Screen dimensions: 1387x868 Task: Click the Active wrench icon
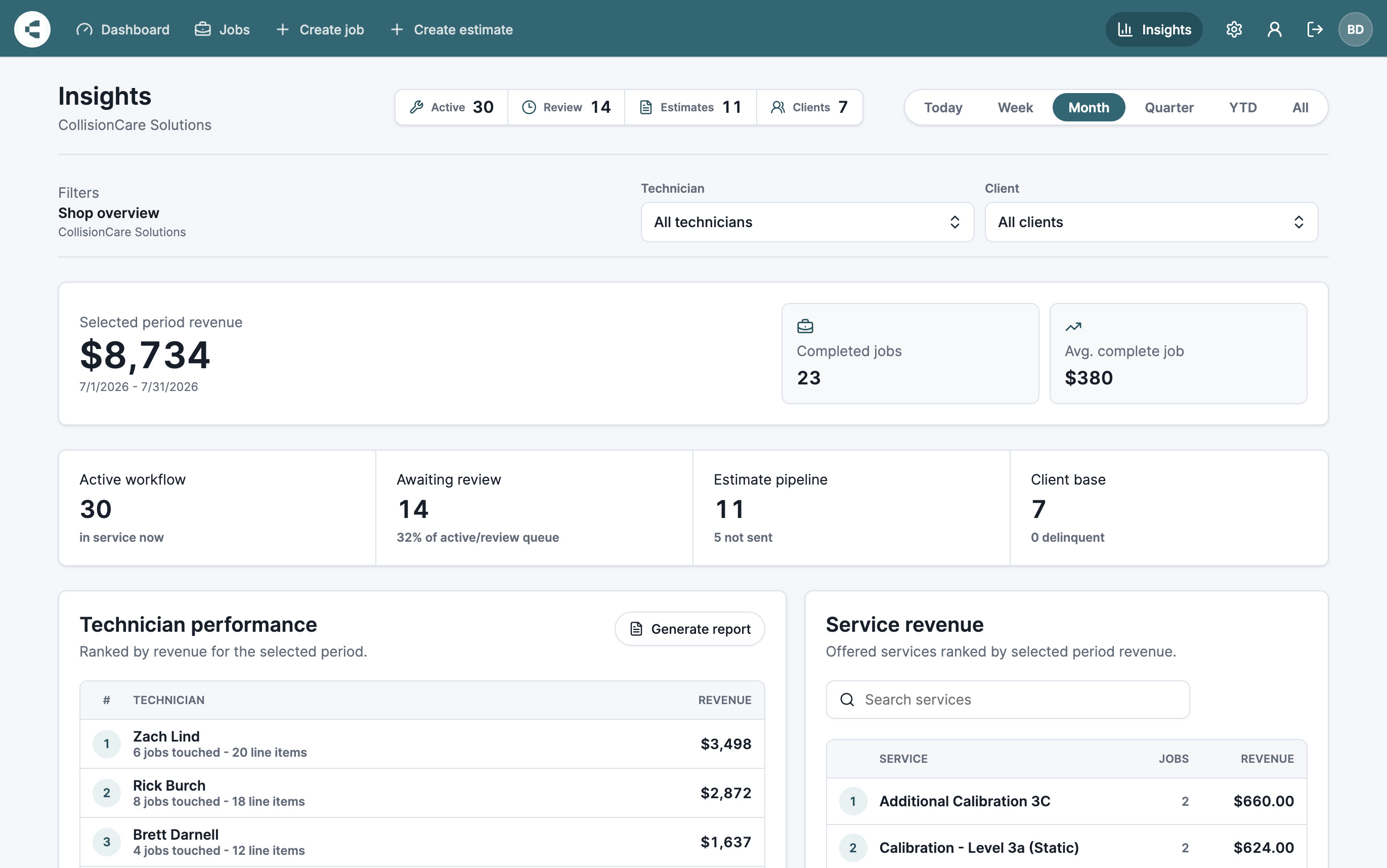coord(417,107)
